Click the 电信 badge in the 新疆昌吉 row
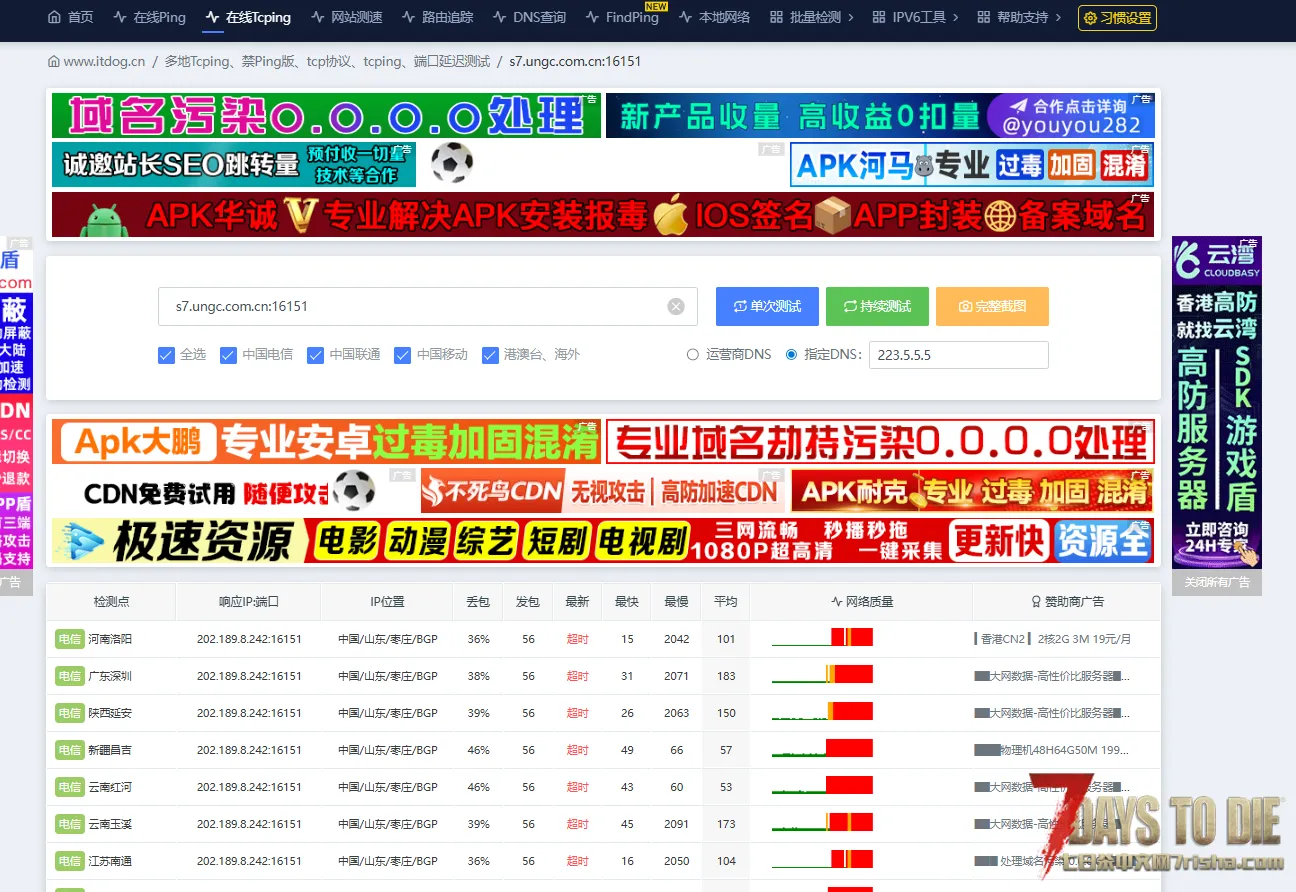This screenshot has height=892, width=1296. (x=69, y=750)
